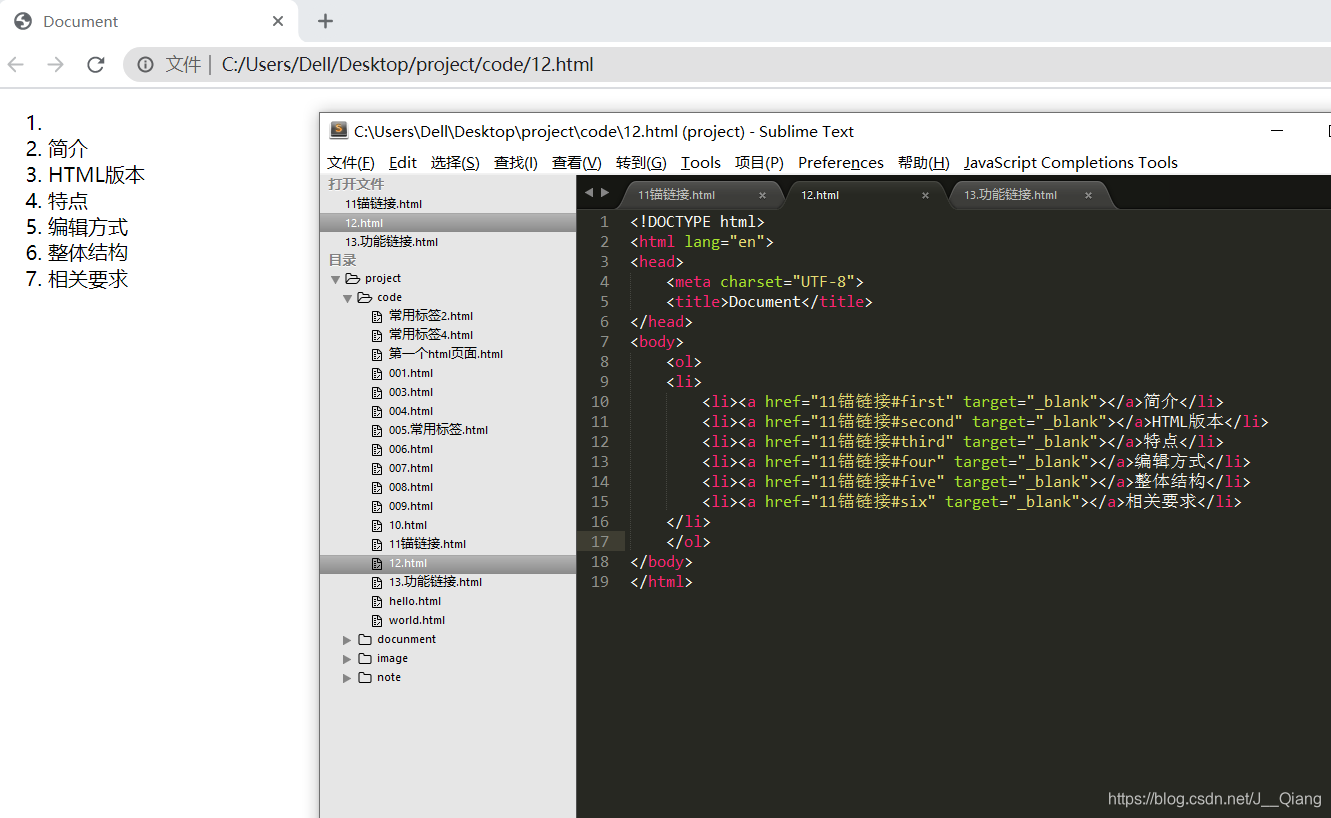Click the note folder icon

365,678
